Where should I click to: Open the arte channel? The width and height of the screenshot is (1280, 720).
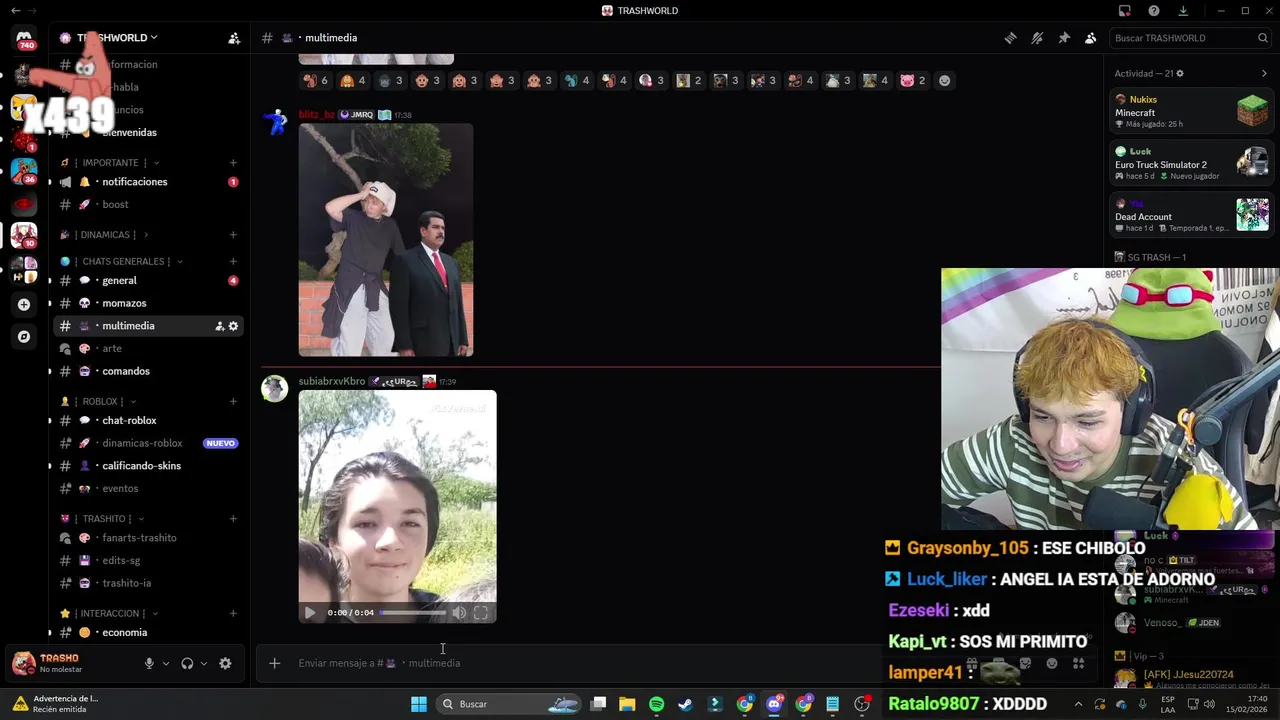click(x=148, y=349)
